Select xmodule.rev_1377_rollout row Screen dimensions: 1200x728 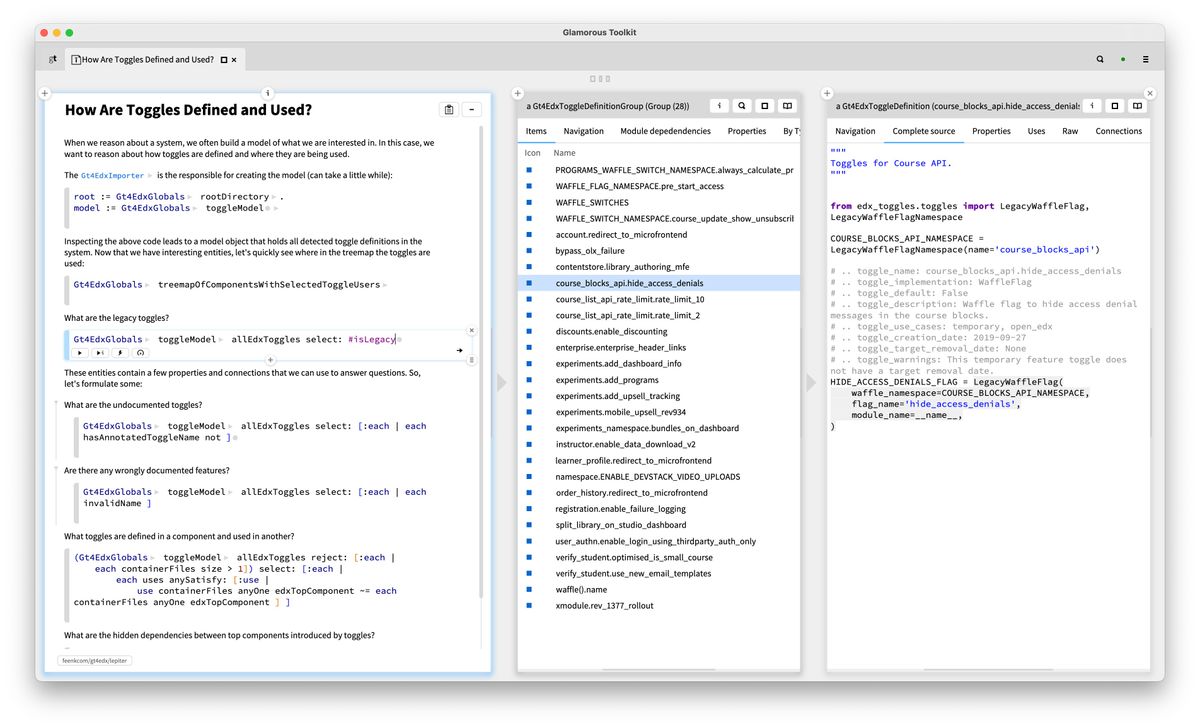point(659,605)
